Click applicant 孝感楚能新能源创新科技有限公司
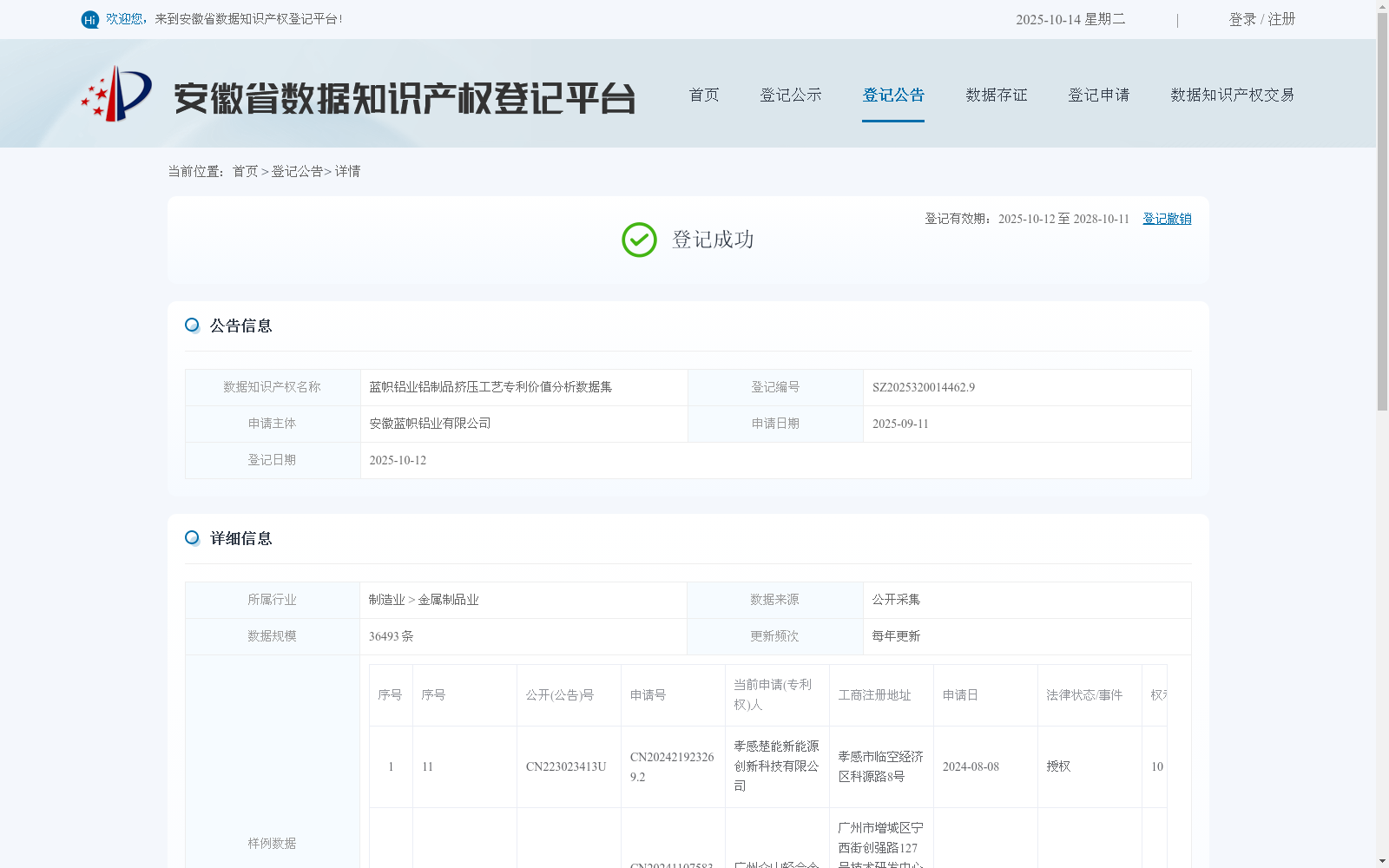This screenshot has width=1389, height=868. click(776, 766)
